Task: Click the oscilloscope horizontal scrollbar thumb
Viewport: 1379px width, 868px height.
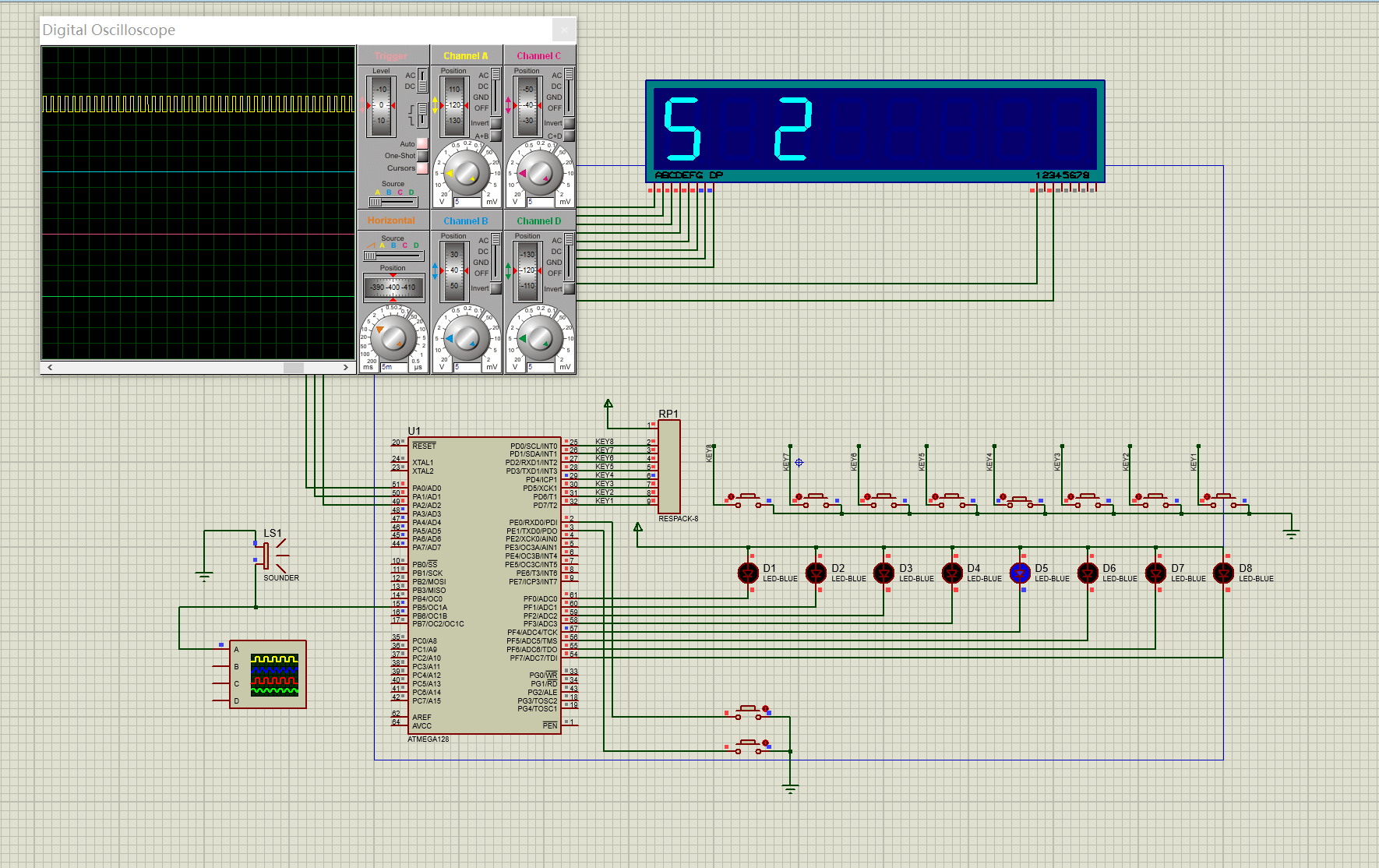Action: pos(294,367)
